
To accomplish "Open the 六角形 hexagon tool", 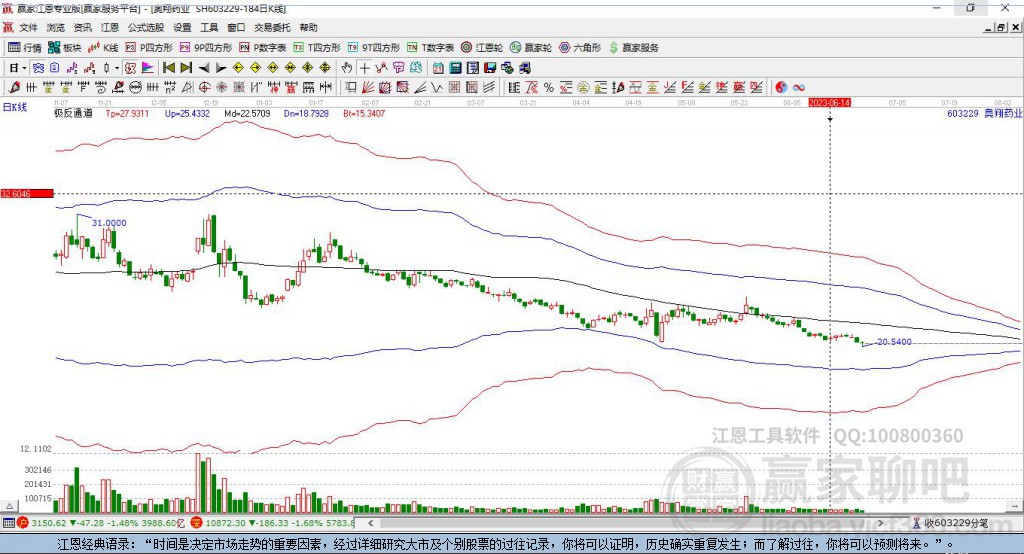I will click(580, 48).
